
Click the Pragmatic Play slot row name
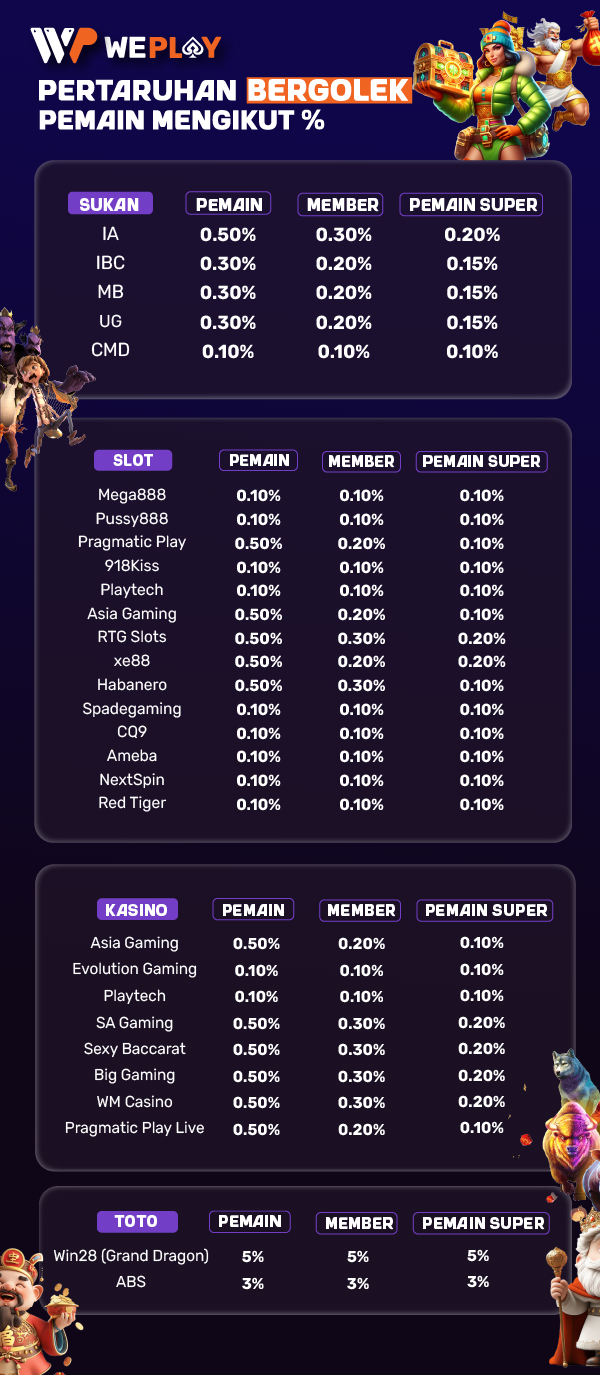pyautogui.click(x=132, y=542)
